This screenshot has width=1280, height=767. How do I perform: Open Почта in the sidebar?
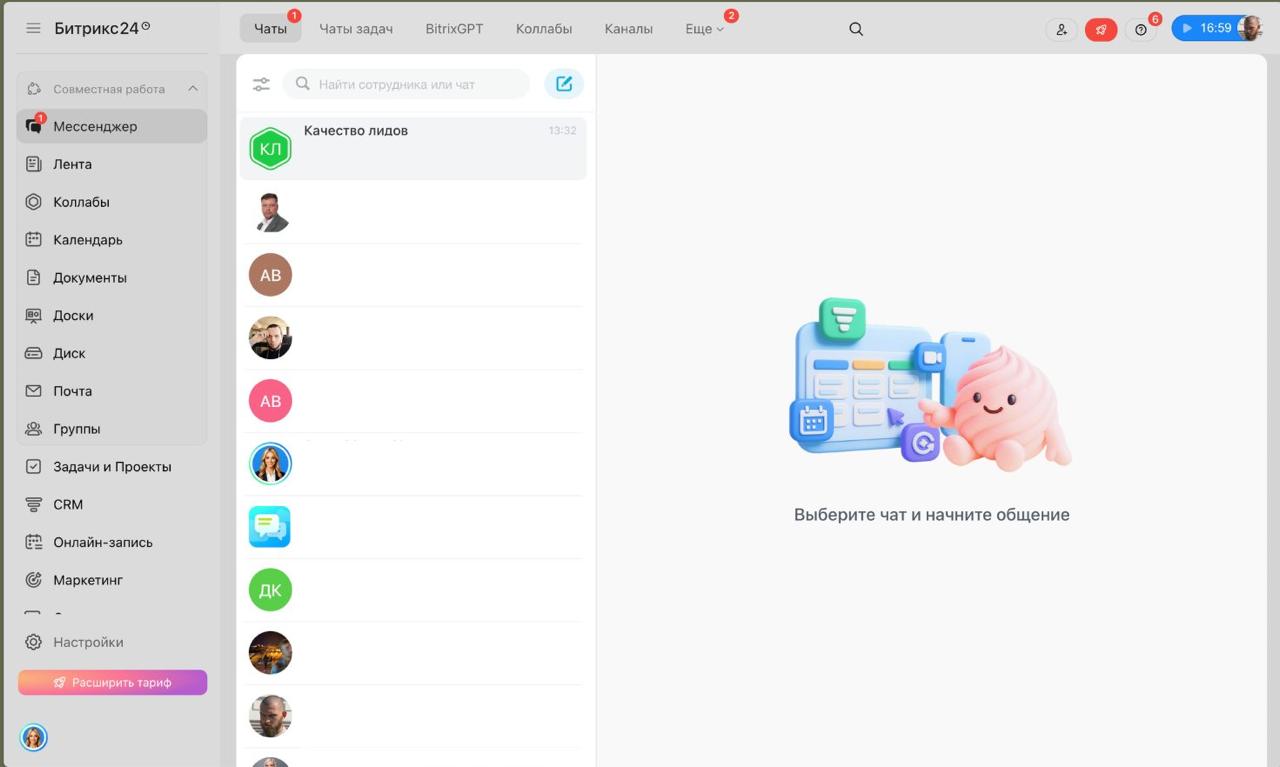click(112, 391)
